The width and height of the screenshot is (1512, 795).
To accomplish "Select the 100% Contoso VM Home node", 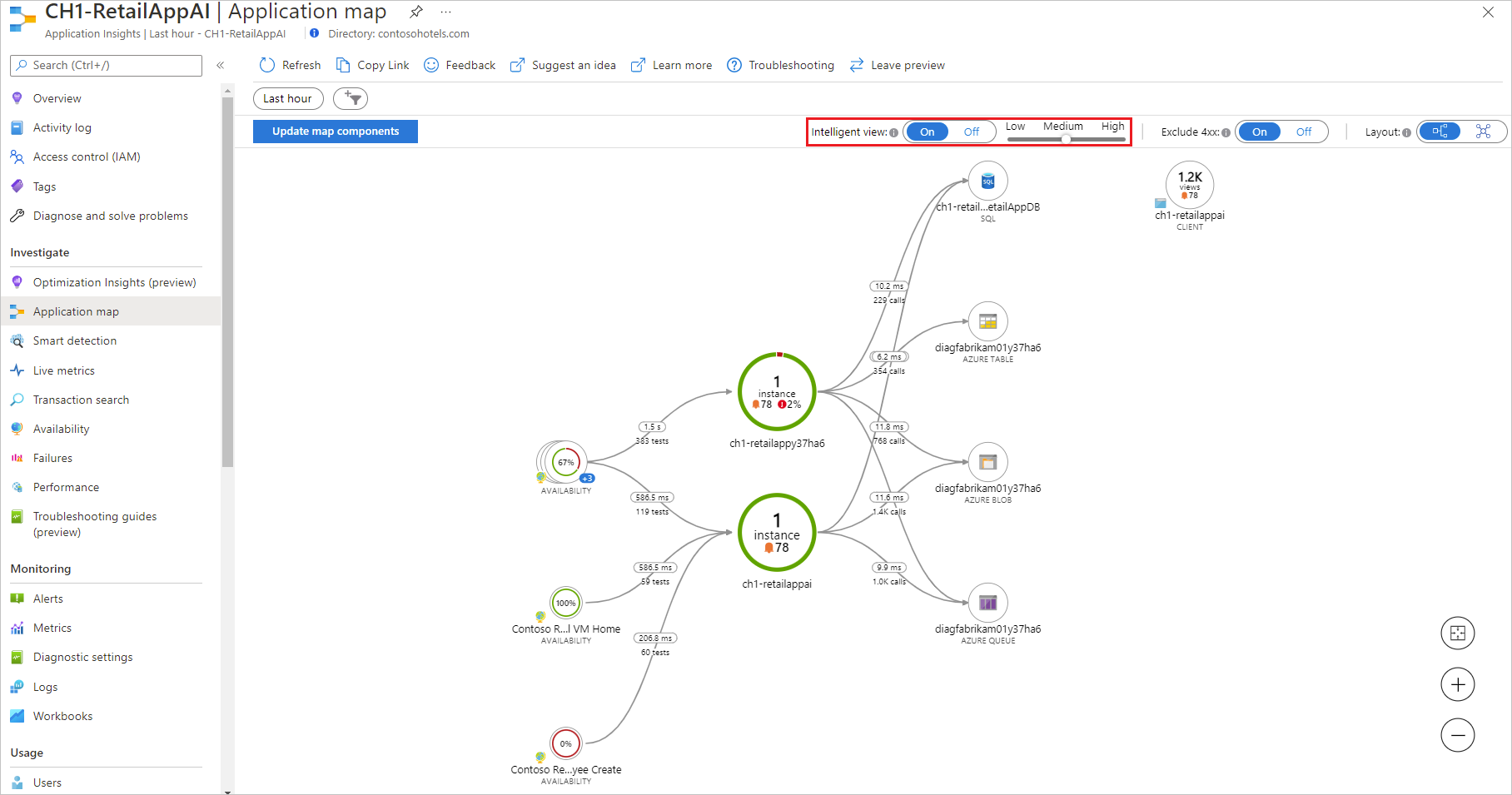I will pyautogui.click(x=566, y=603).
